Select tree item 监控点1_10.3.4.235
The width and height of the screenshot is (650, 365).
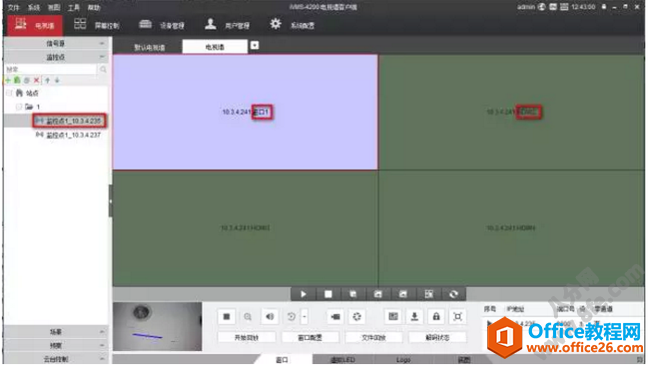pos(69,121)
